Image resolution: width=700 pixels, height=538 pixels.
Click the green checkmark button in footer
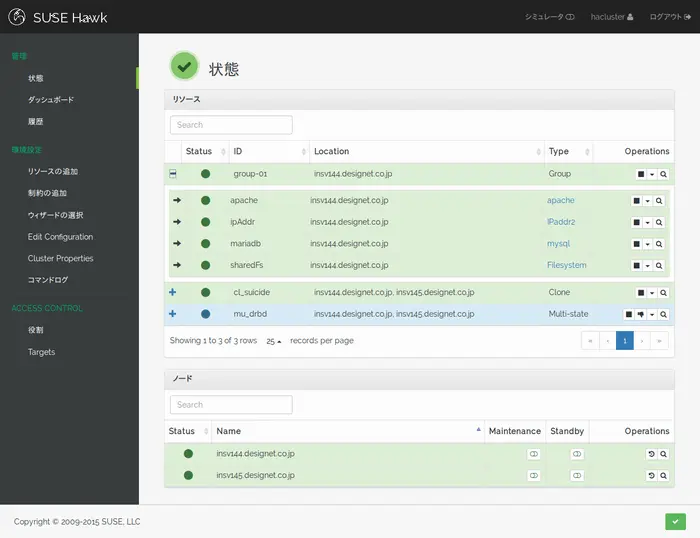point(675,521)
